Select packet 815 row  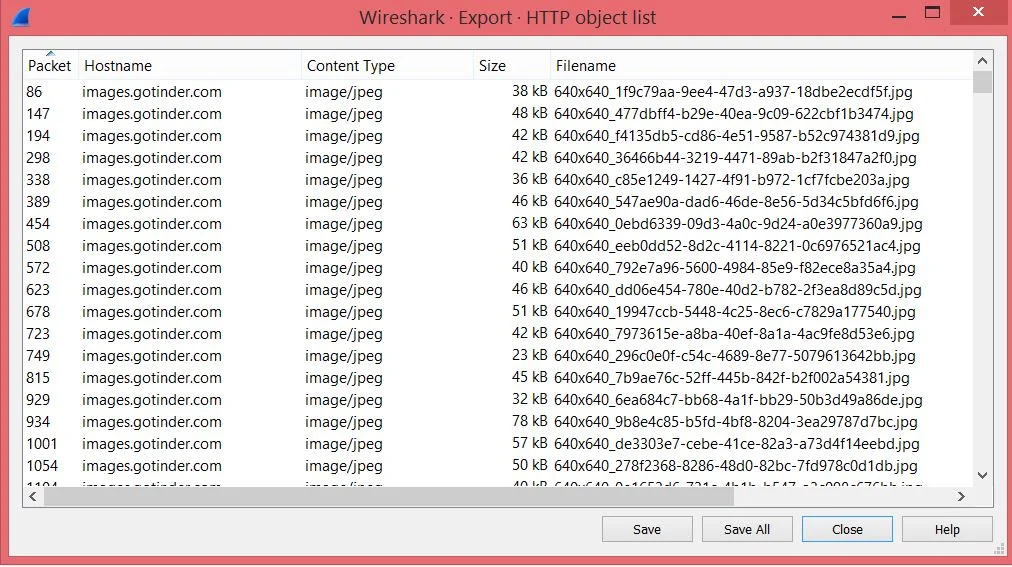[x=497, y=377]
